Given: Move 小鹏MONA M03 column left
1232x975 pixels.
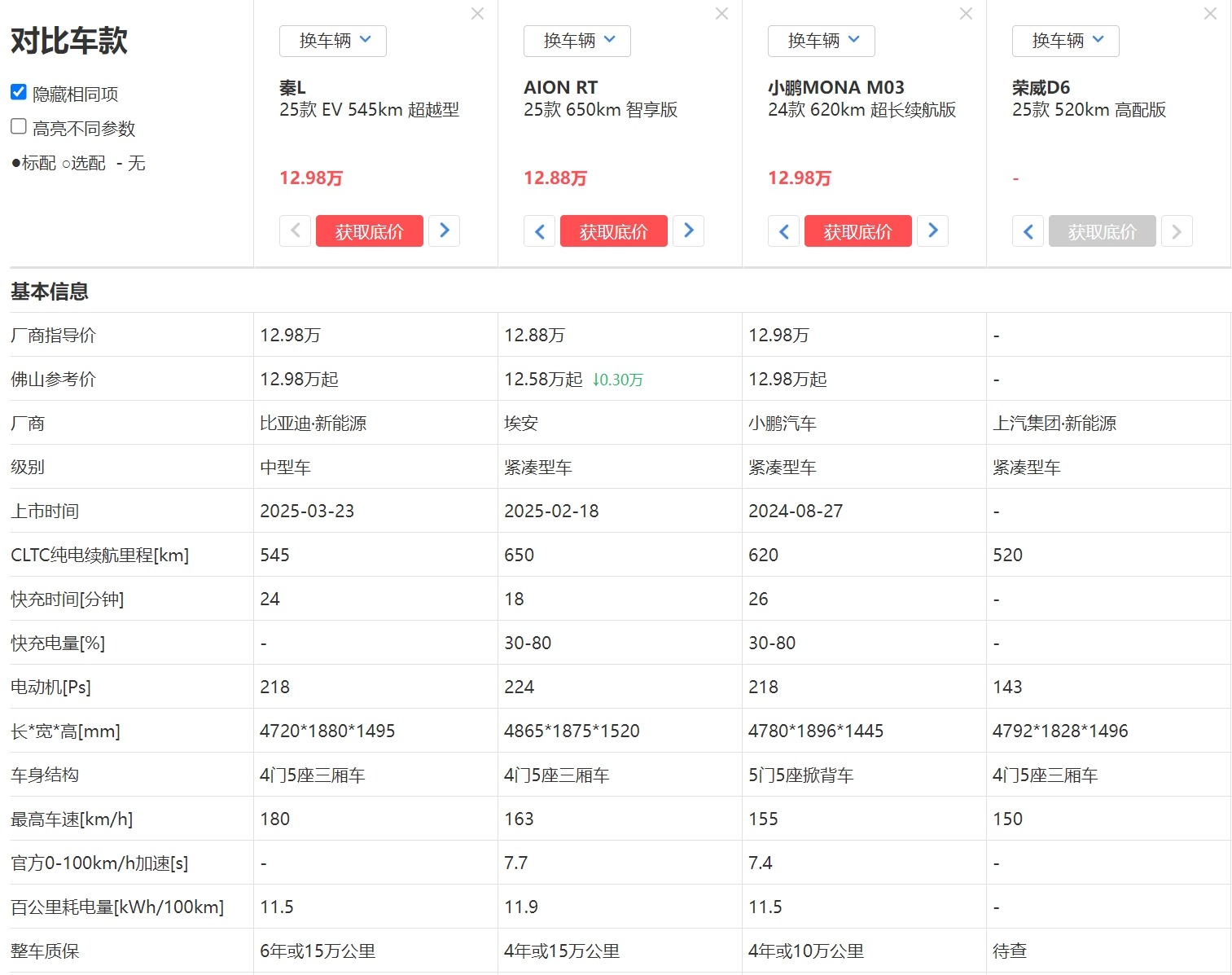Looking at the screenshot, I should pyautogui.click(x=783, y=231).
